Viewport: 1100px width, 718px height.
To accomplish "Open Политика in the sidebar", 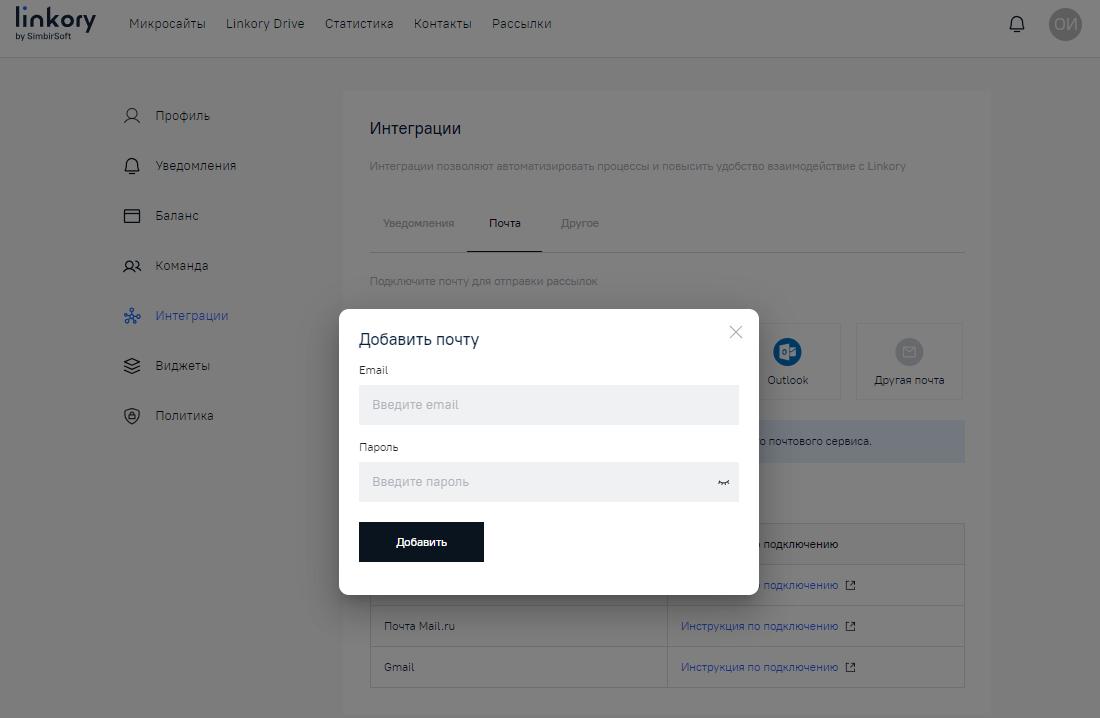I will pyautogui.click(x=184, y=416).
